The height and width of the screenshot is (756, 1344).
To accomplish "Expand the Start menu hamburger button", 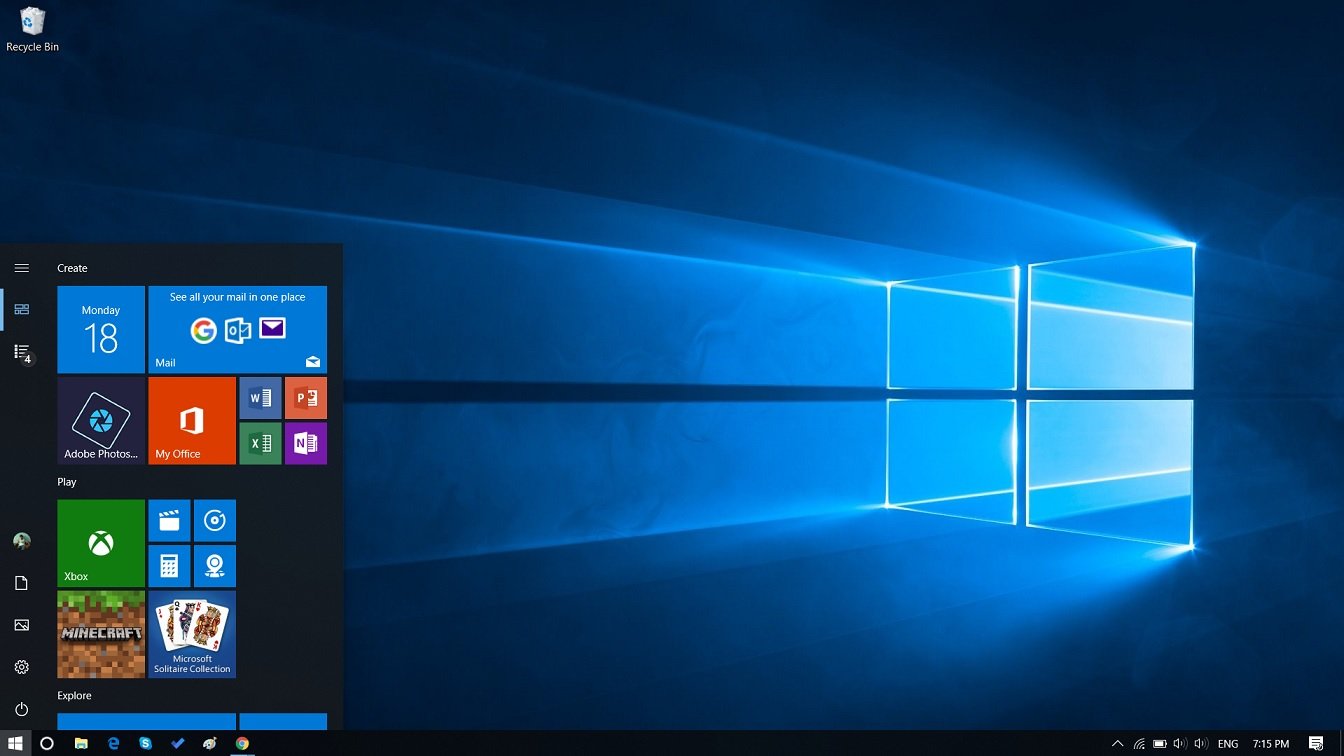I will tap(21, 268).
